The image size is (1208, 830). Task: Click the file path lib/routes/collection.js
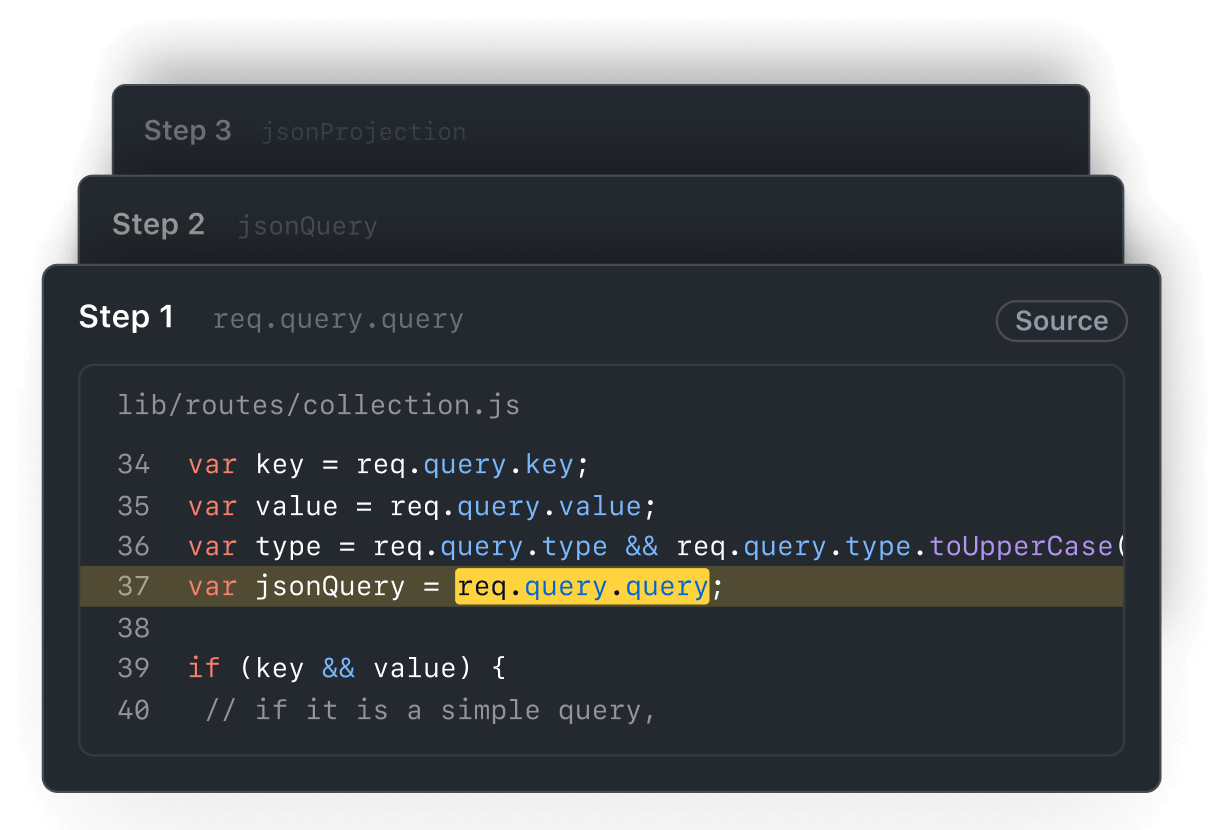(x=318, y=404)
